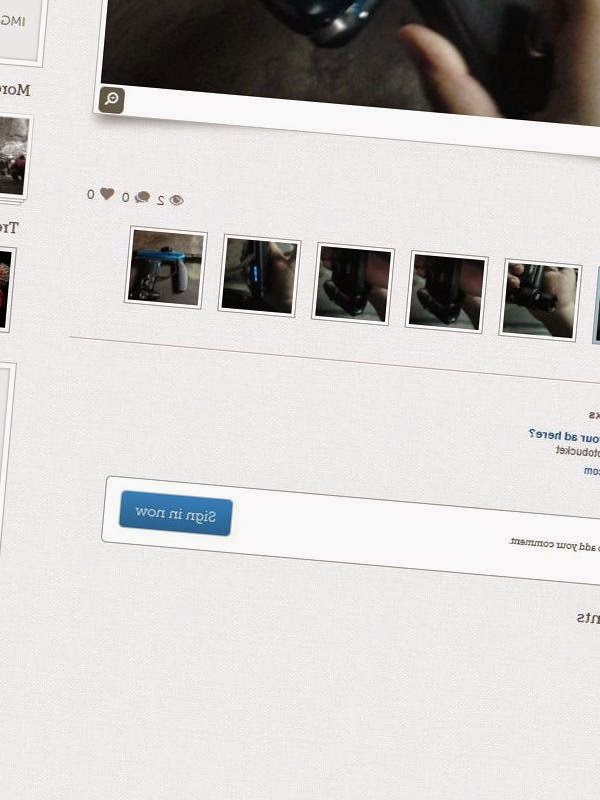Click the heart like icon
The image size is (600, 800).
click(x=107, y=194)
